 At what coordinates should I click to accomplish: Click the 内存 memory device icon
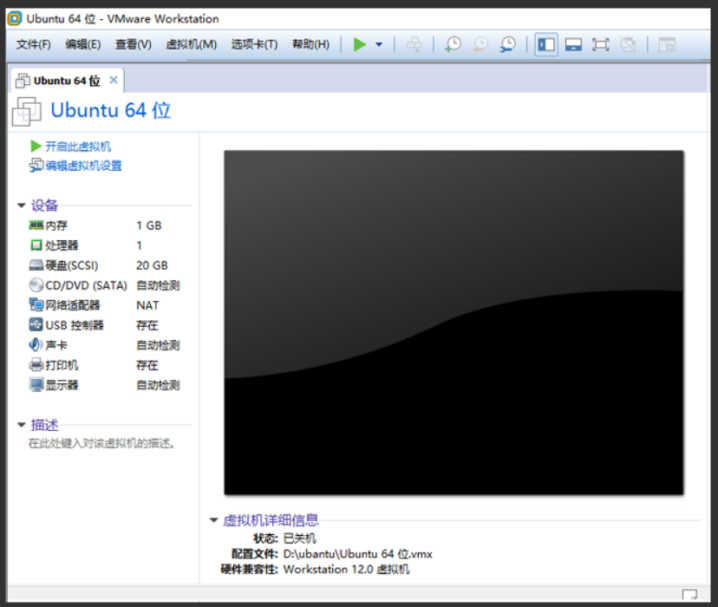tap(36, 225)
